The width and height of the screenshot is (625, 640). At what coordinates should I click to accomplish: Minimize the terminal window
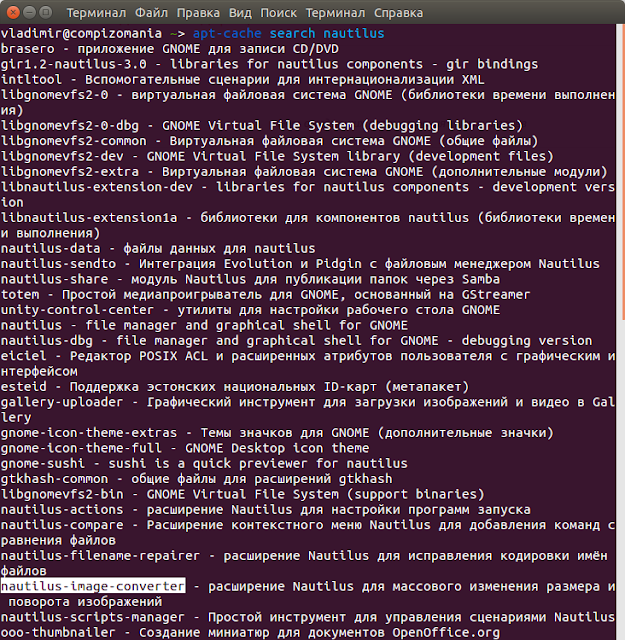(29, 13)
